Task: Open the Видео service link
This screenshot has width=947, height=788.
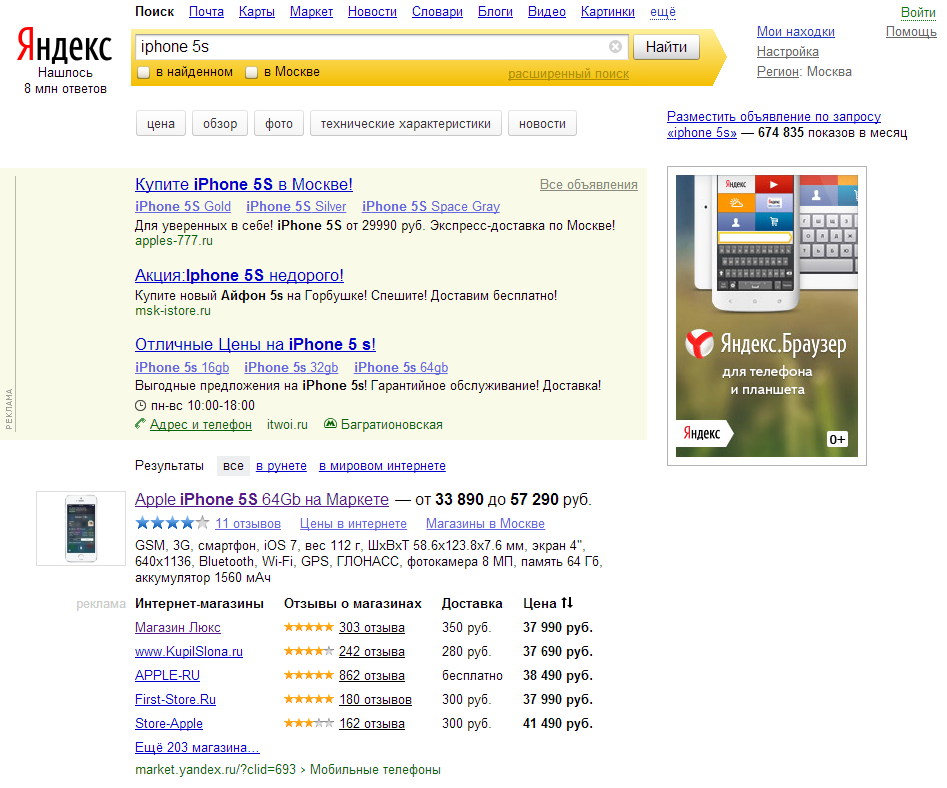Action: [x=547, y=11]
